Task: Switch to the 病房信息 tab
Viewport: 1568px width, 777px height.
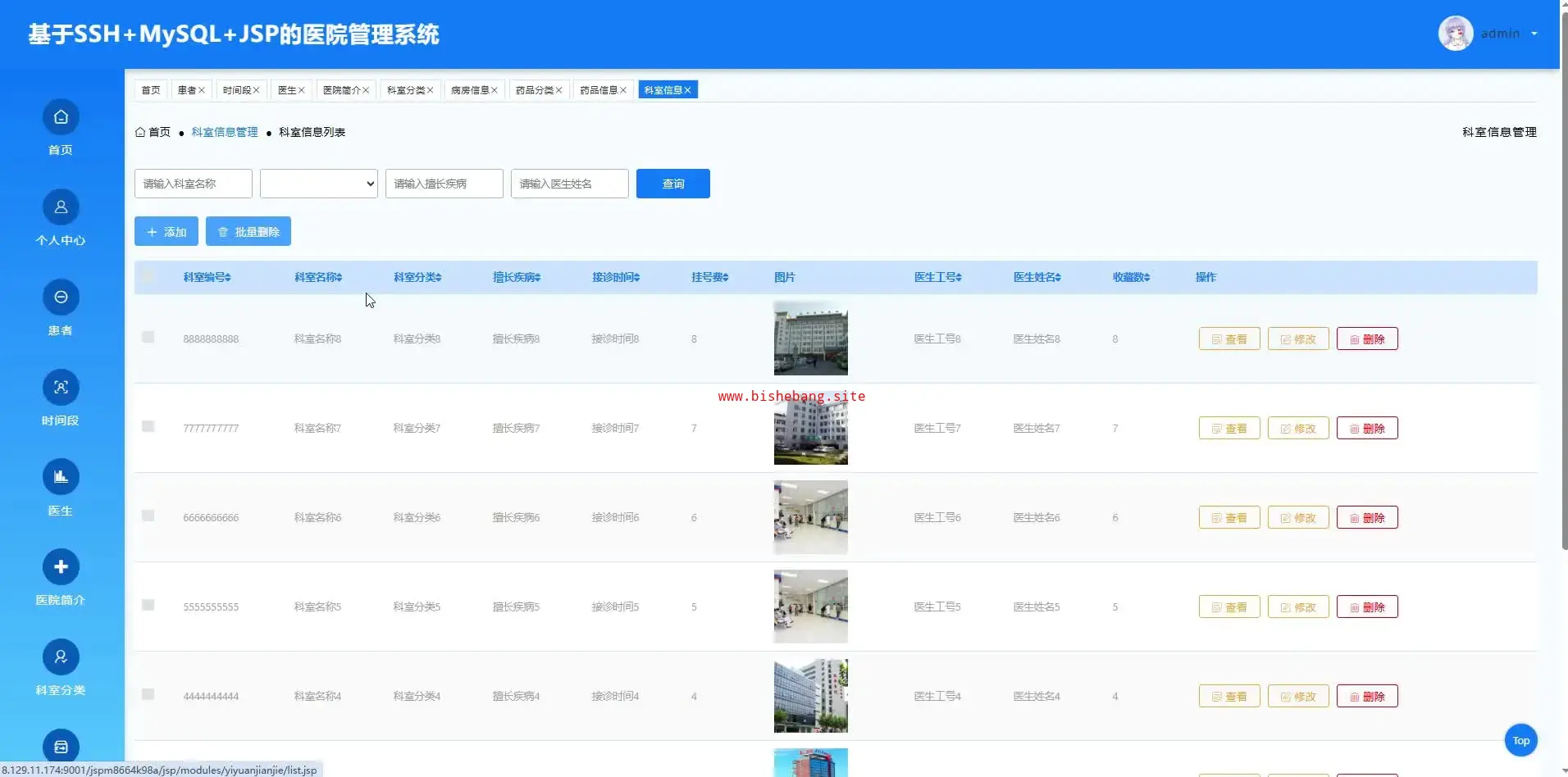Action: [470, 90]
